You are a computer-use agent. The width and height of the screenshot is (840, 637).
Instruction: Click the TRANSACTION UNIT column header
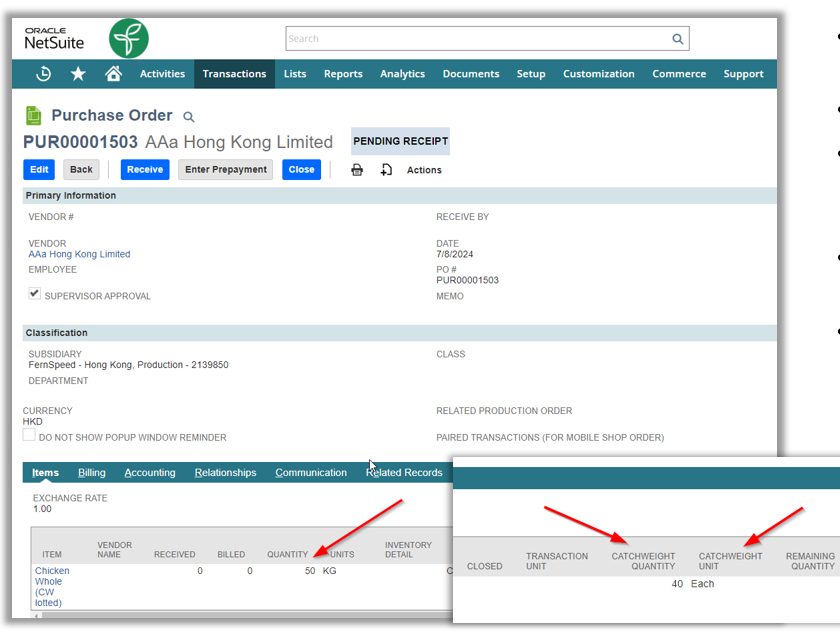557,561
